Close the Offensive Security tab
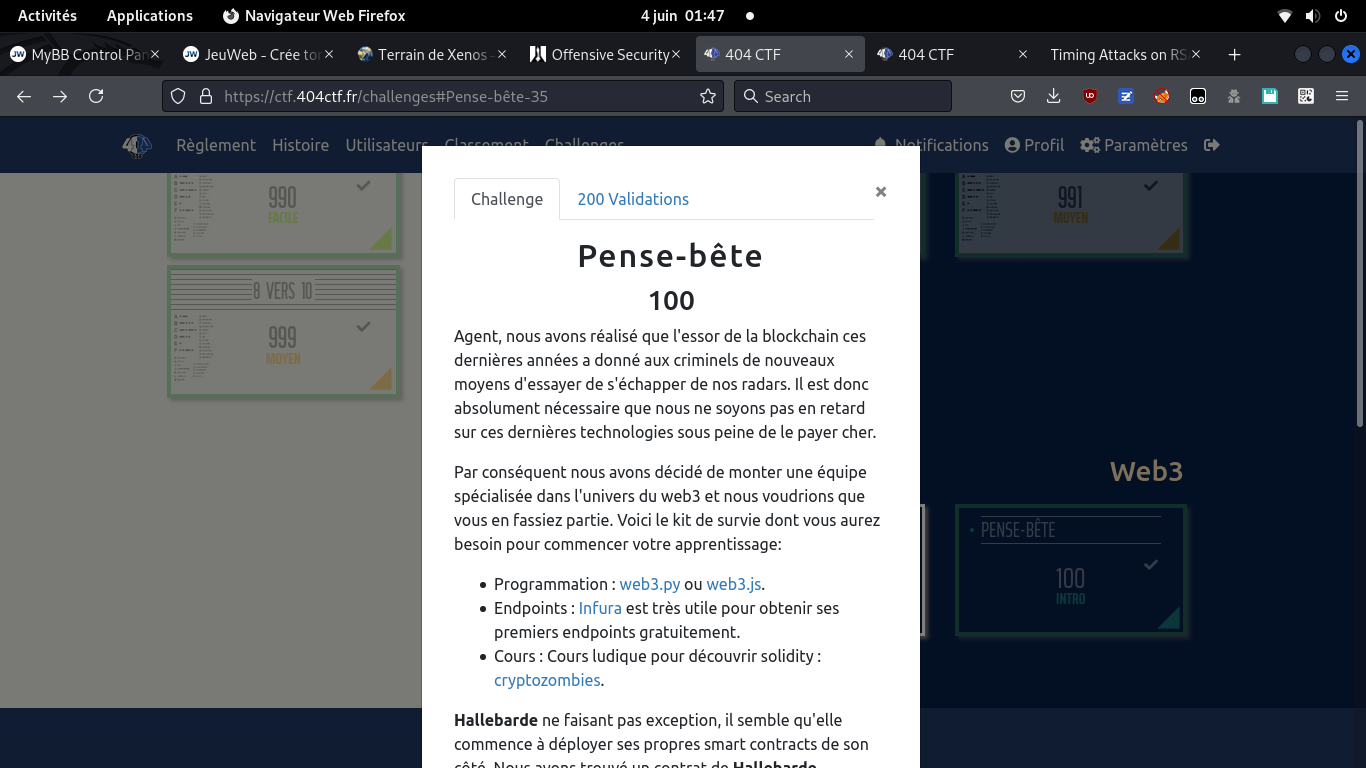The width and height of the screenshot is (1366, 768). 676,54
